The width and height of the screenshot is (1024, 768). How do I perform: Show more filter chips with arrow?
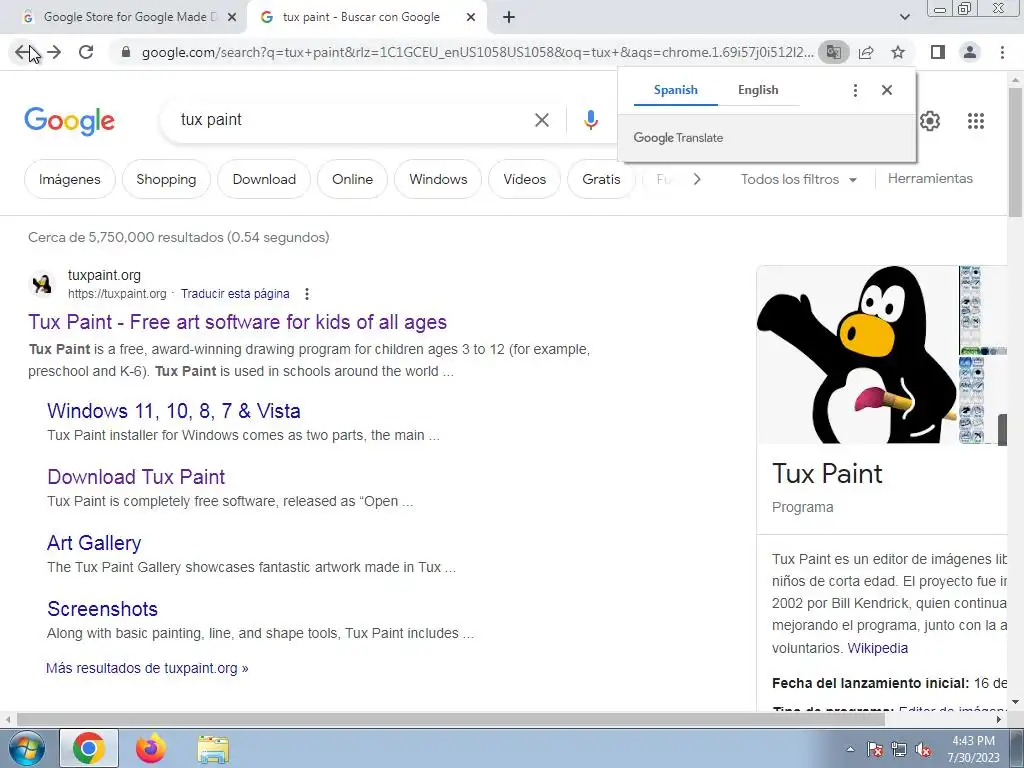(697, 179)
